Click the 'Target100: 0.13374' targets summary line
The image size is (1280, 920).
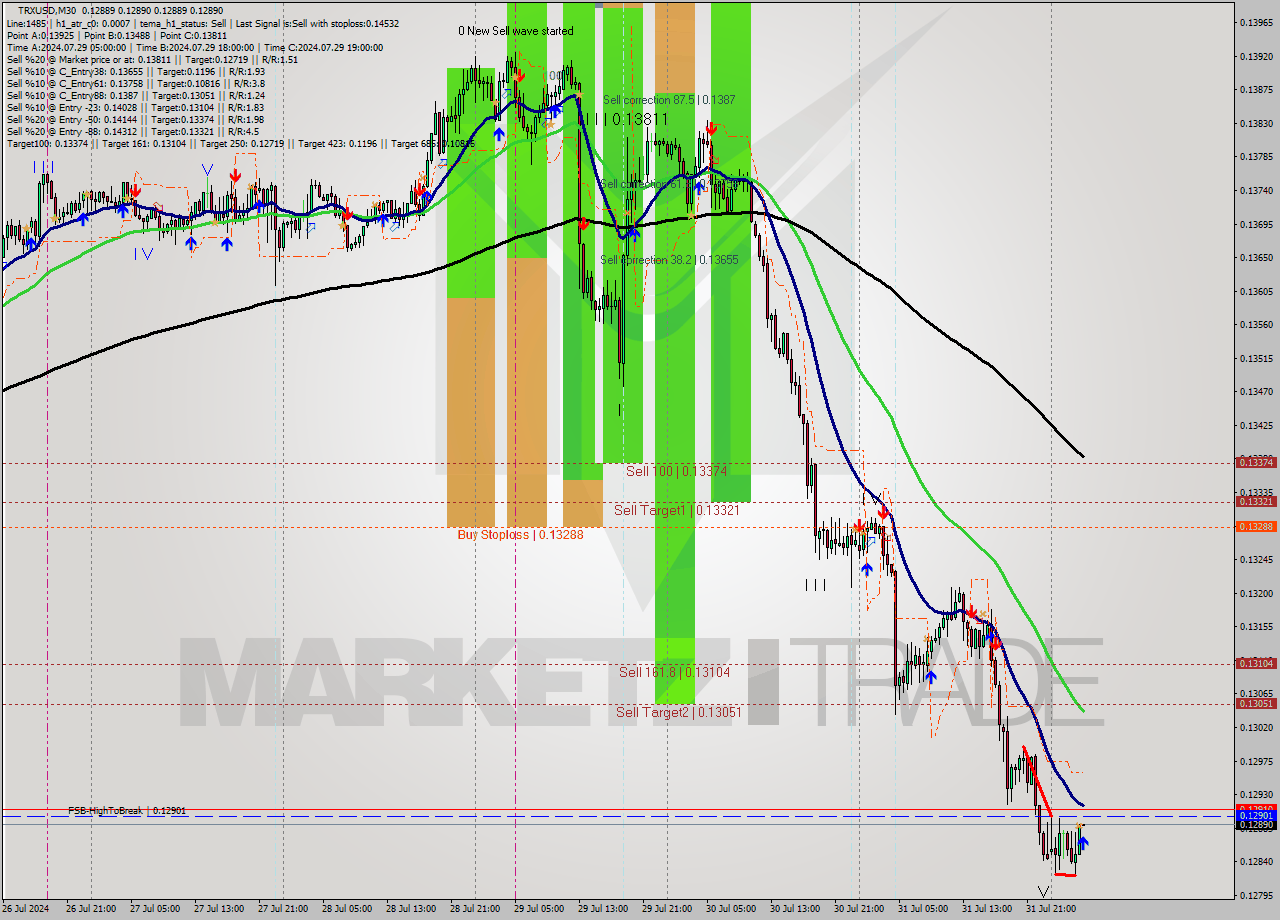pyautogui.click(x=240, y=143)
